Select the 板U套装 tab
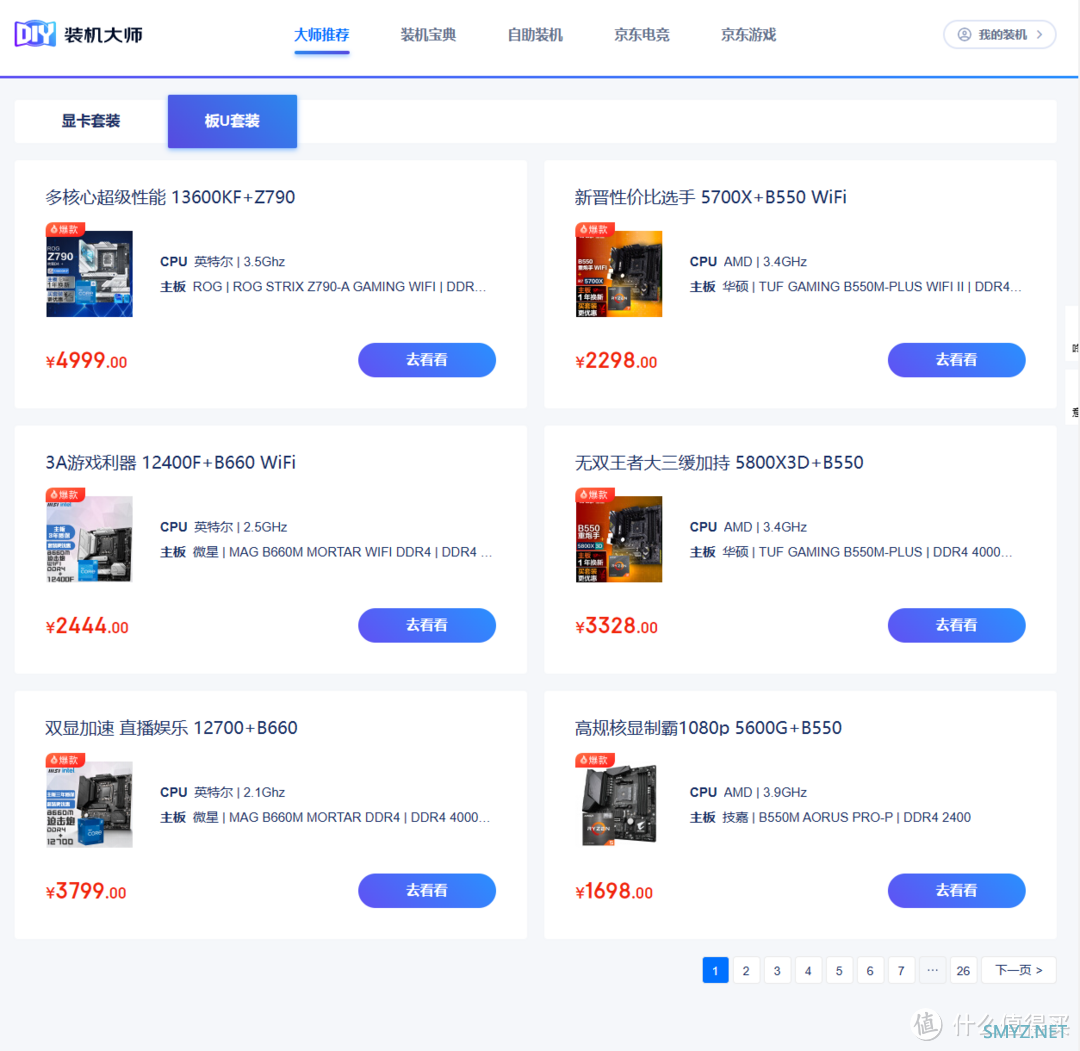1080x1051 pixels. click(x=232, y=121)
